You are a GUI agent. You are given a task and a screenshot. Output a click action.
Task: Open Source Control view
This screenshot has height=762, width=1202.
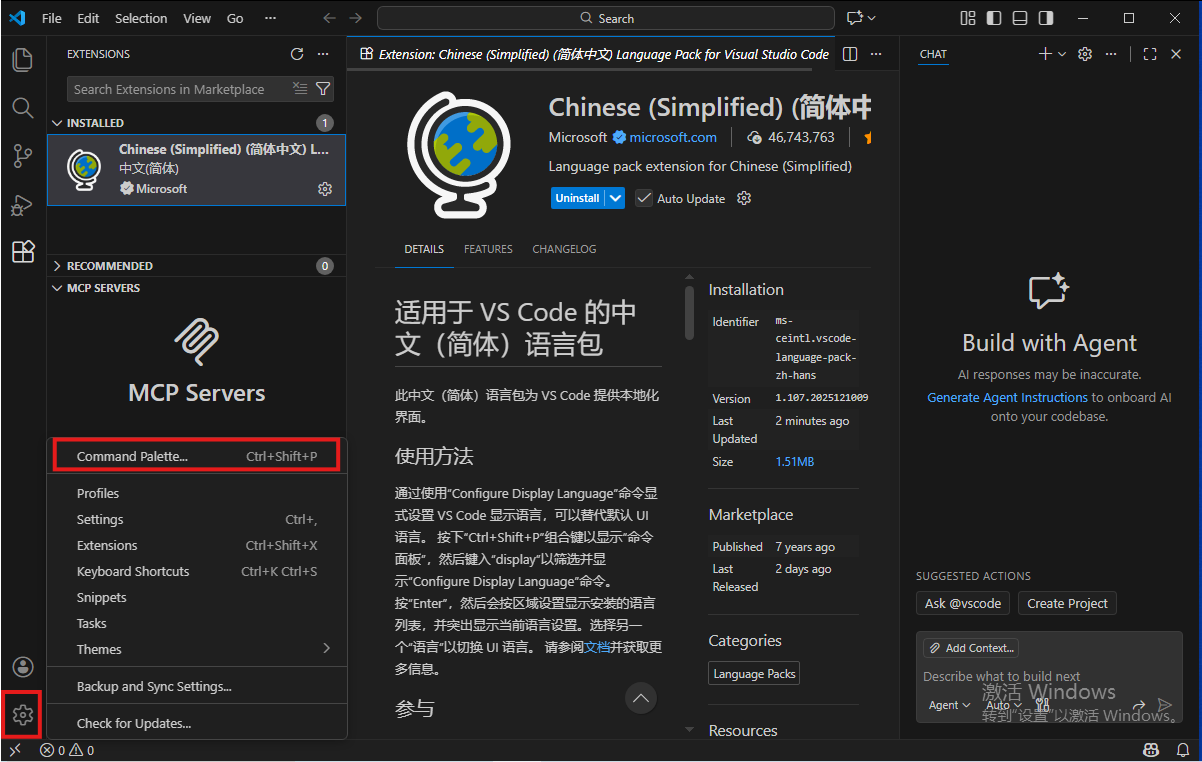pos(22,156)
